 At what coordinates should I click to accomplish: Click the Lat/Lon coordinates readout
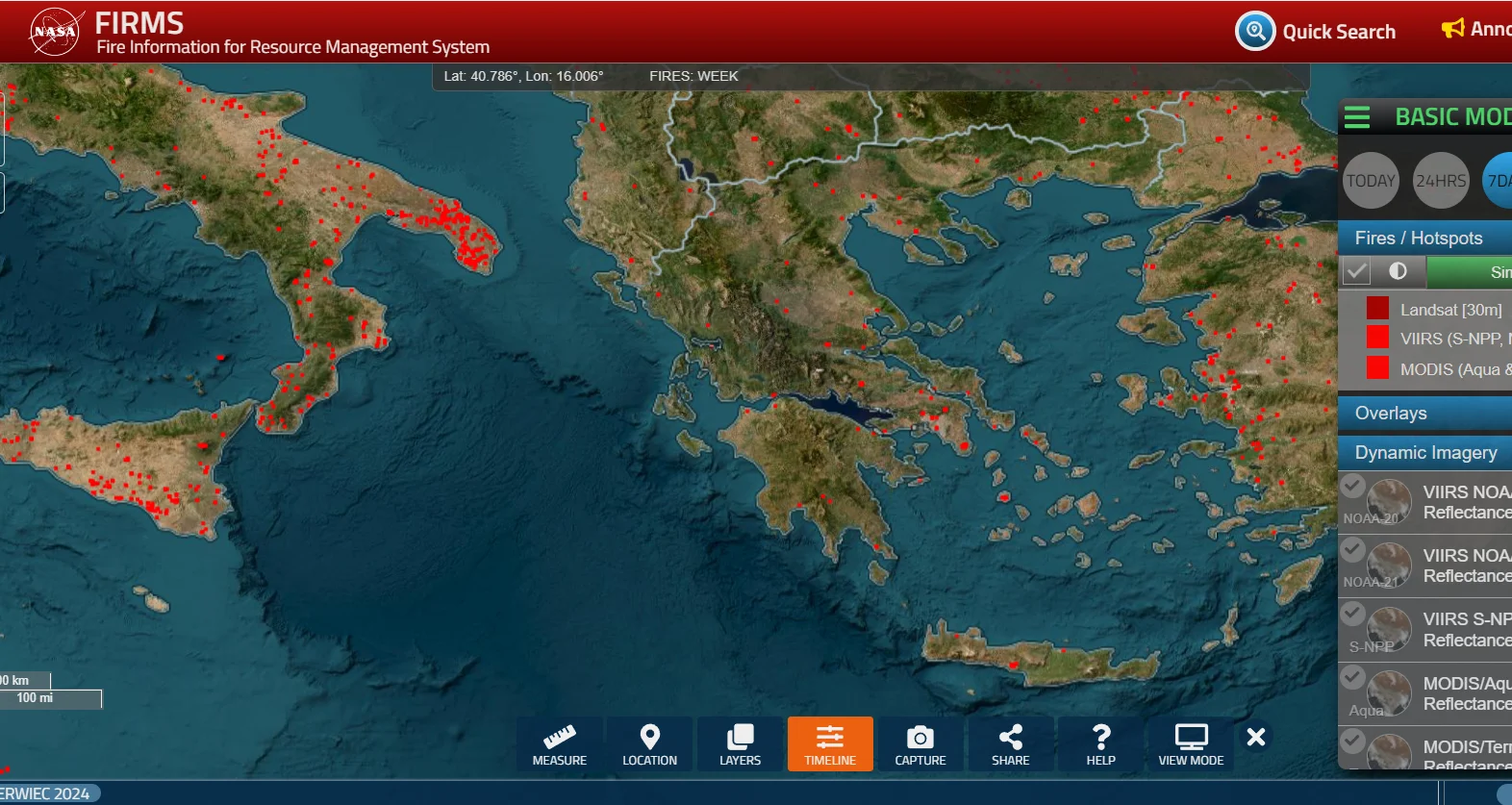coord(523,76)
